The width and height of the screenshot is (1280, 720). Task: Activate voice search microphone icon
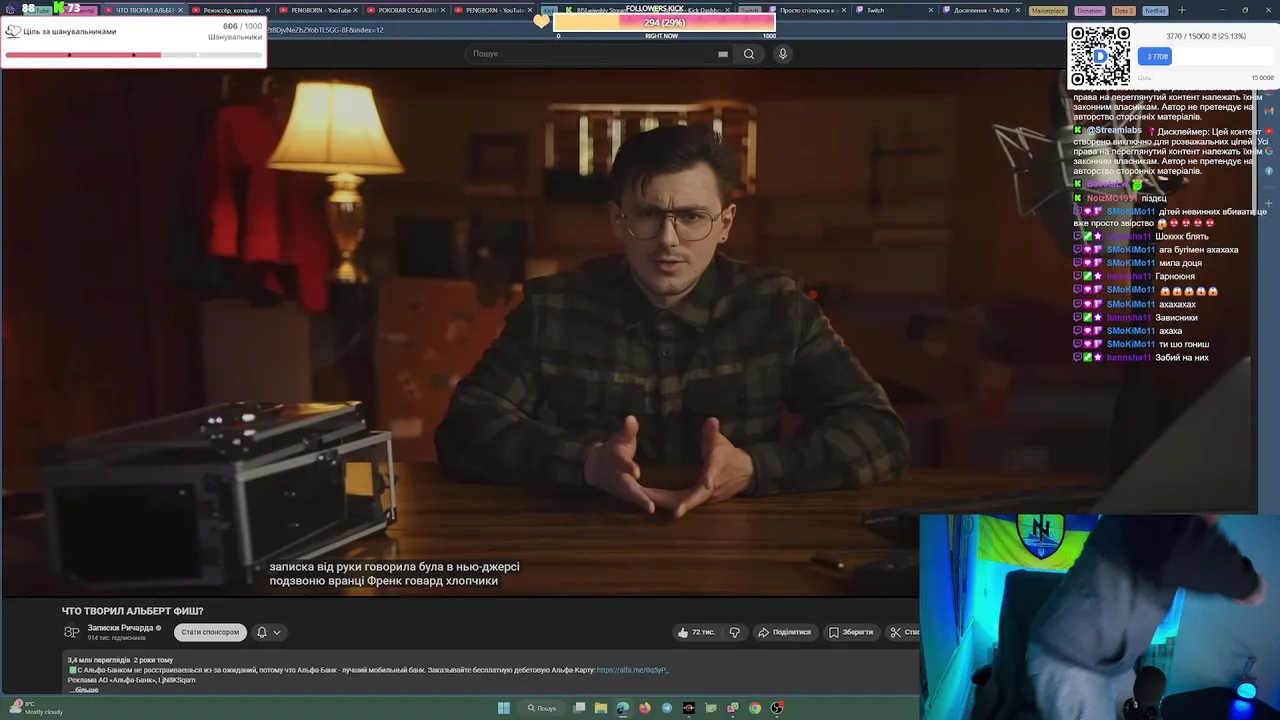[x=783, y=54]
